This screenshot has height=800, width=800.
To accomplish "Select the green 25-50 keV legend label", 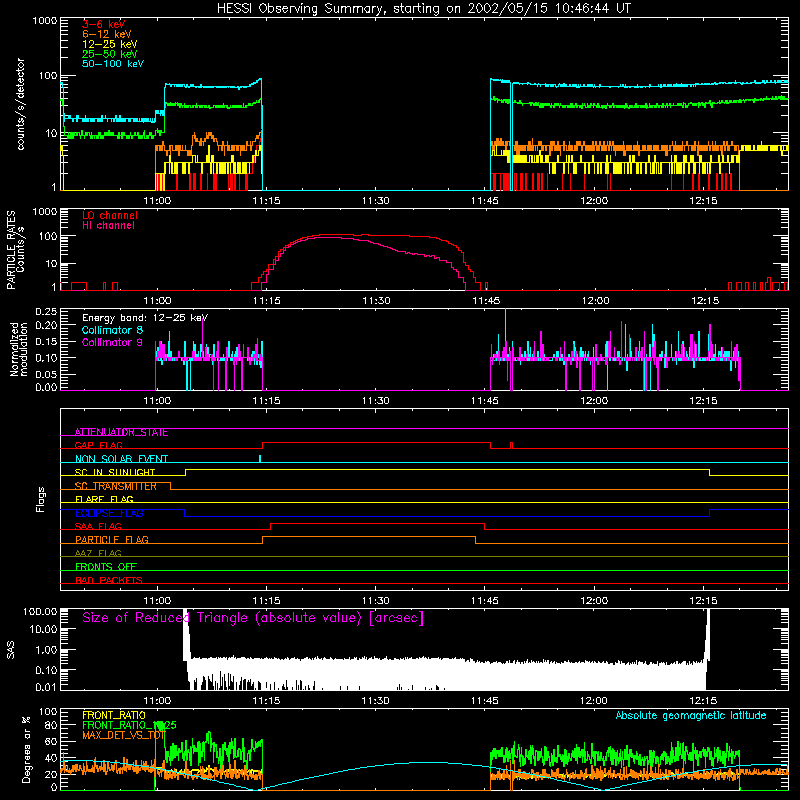I will (110, 54).
